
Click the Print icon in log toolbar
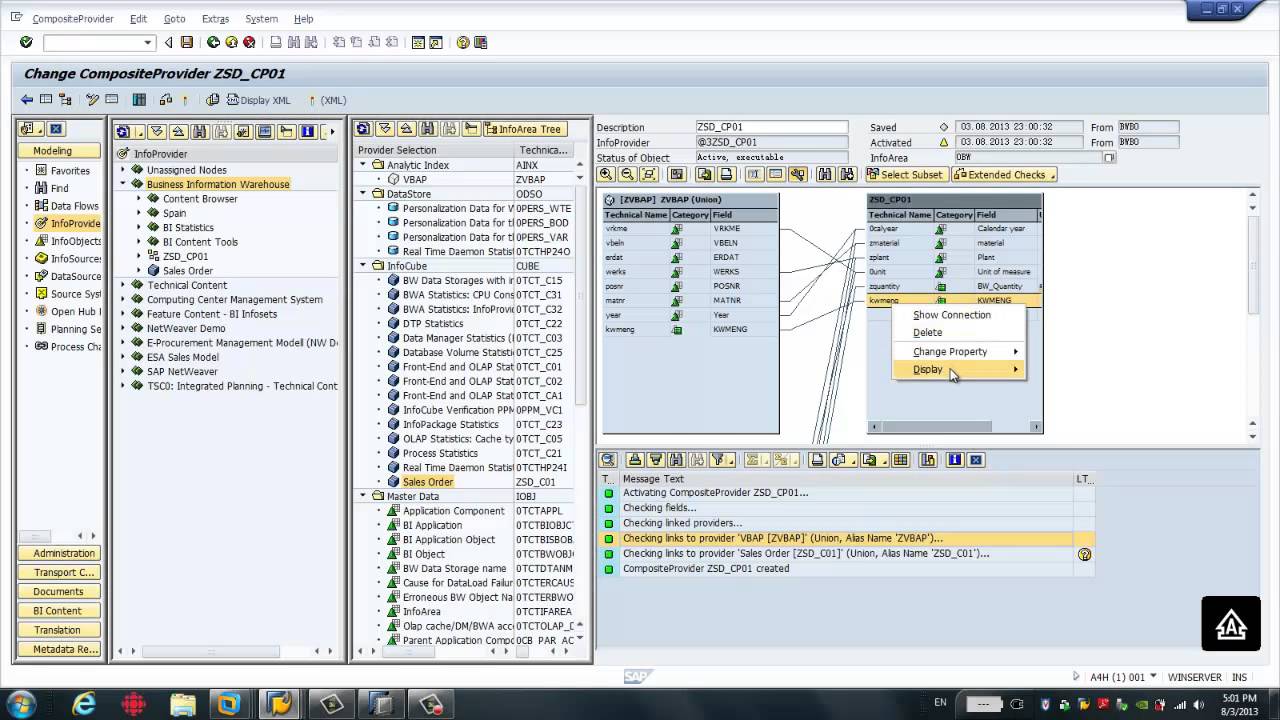point(817,460)
